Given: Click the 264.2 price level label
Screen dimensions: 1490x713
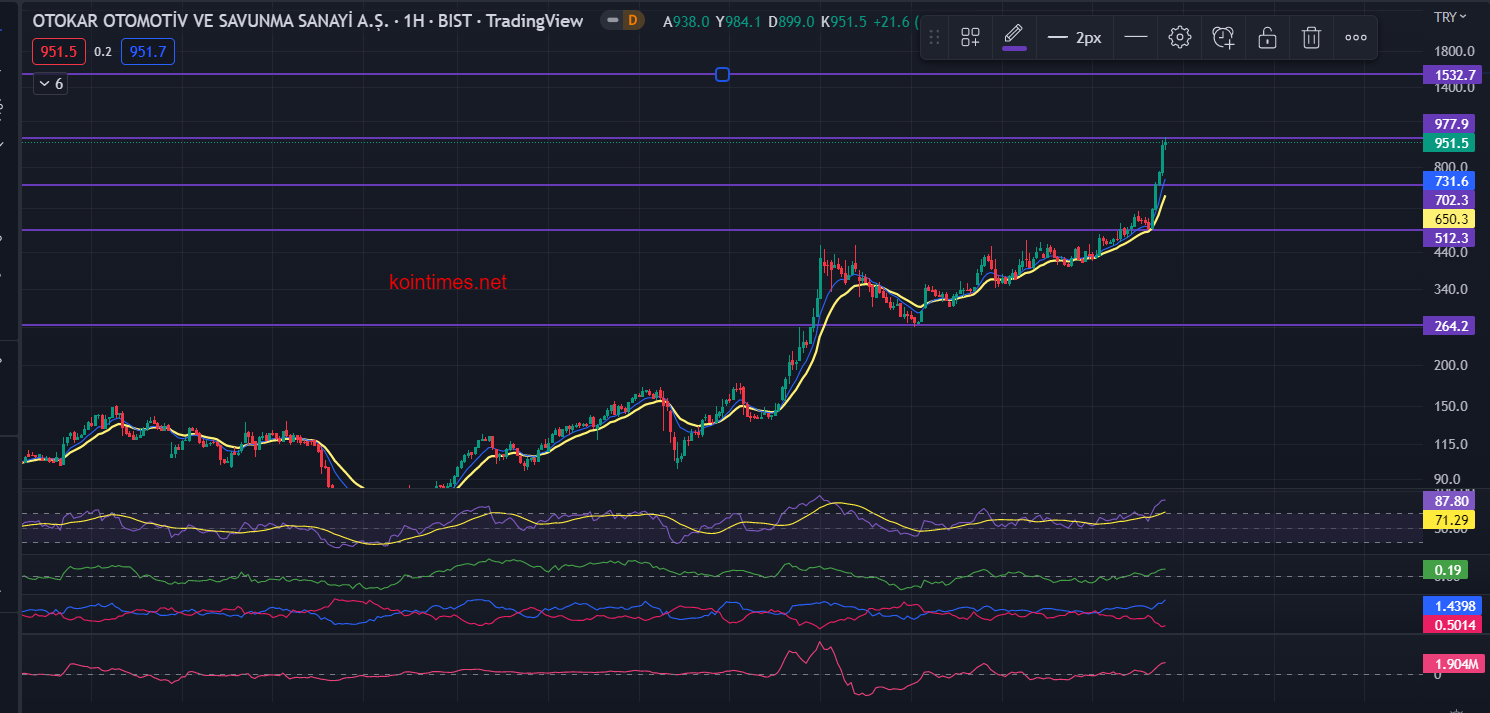Looking at the screenshot, I should (1448, 325).
